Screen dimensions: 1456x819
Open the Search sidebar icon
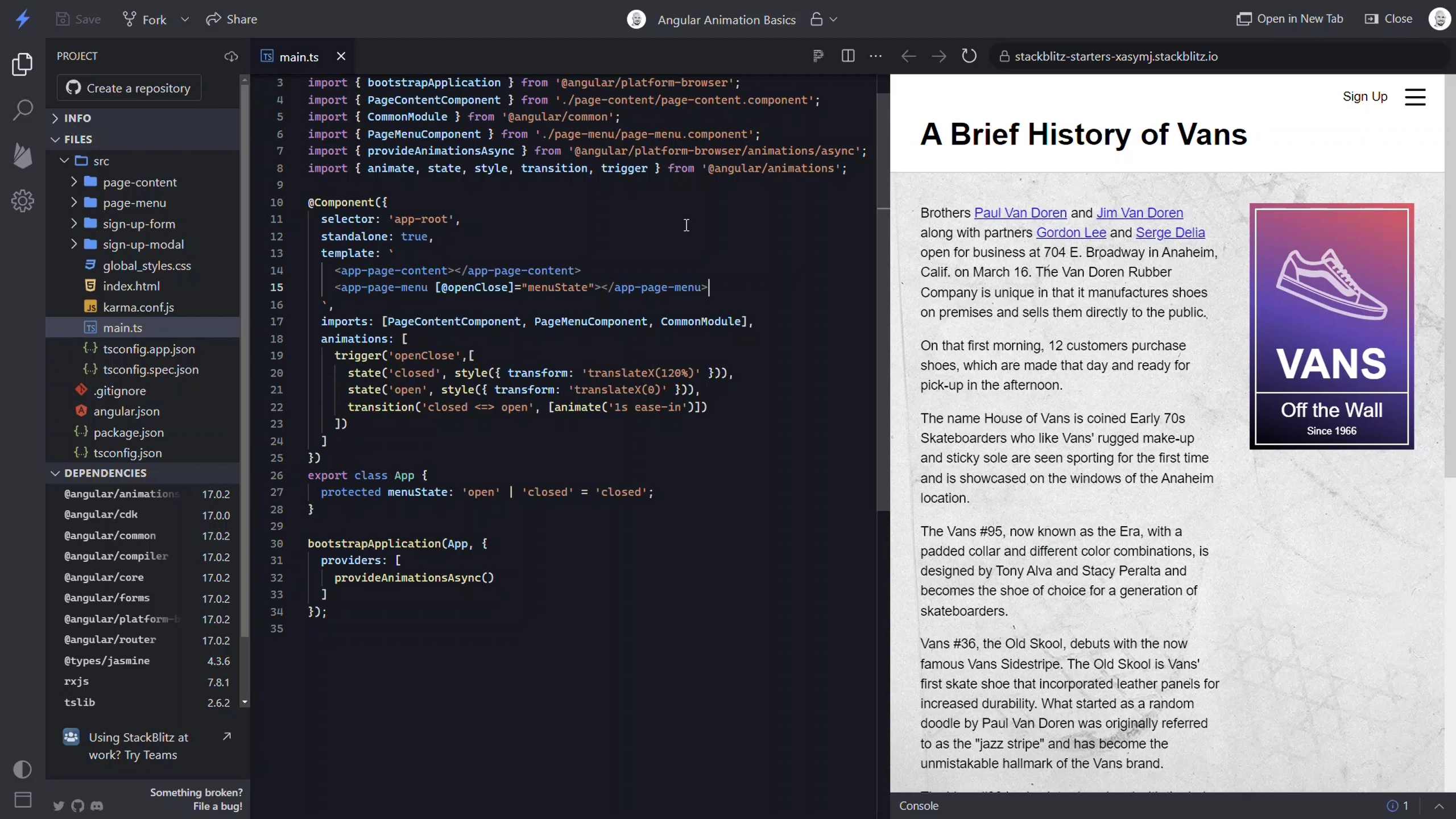(22, 110)
